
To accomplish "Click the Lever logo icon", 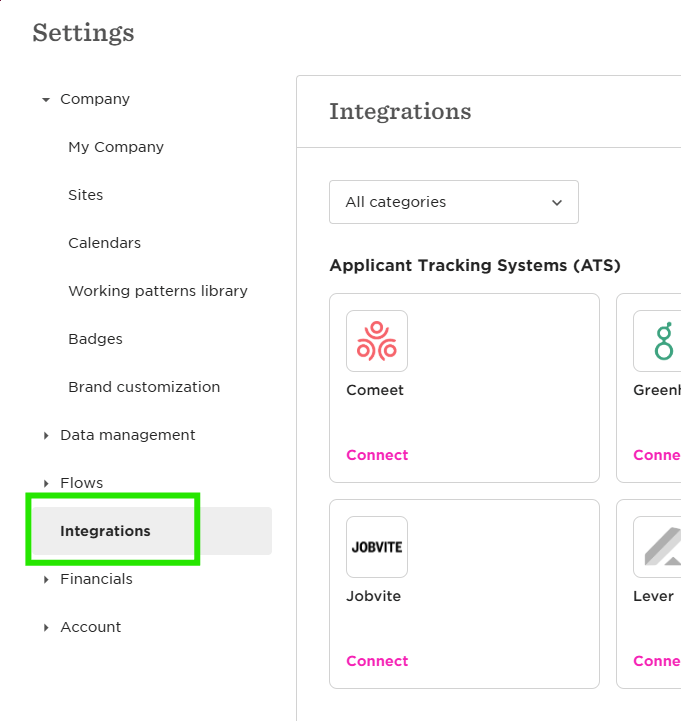I will point(657,547).
